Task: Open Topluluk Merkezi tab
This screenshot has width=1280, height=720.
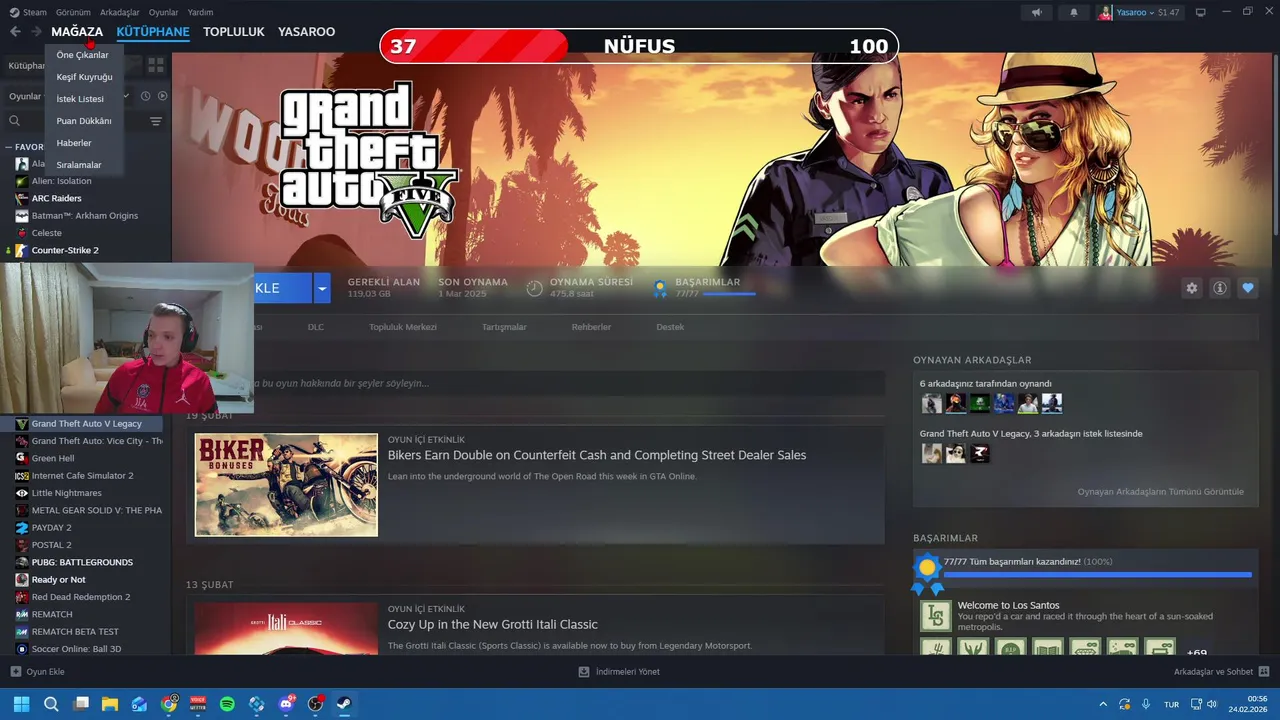Action: pyautogui.click(x=403, y=327)
